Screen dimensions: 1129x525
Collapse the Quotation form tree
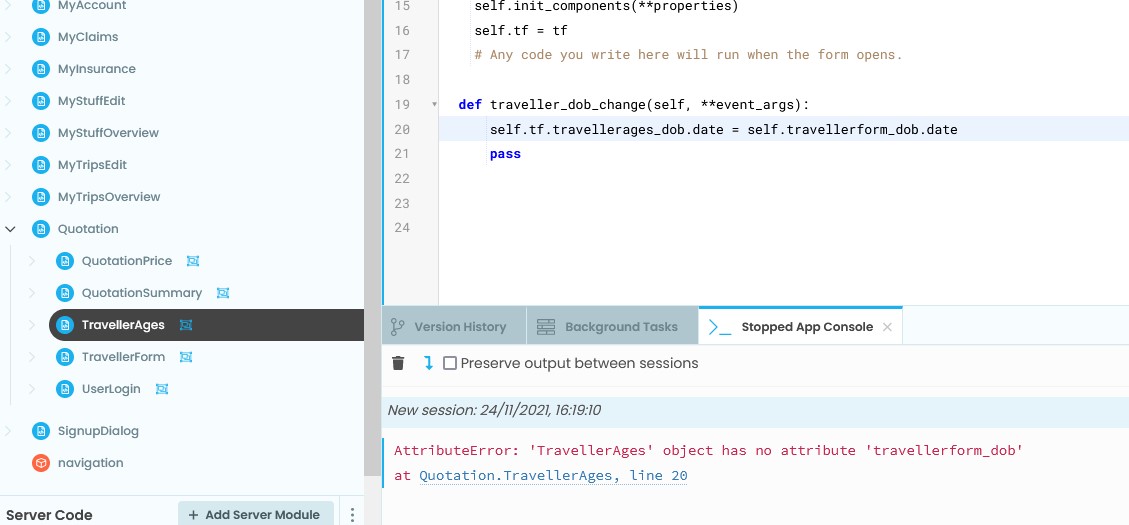(x=10, y=229)
